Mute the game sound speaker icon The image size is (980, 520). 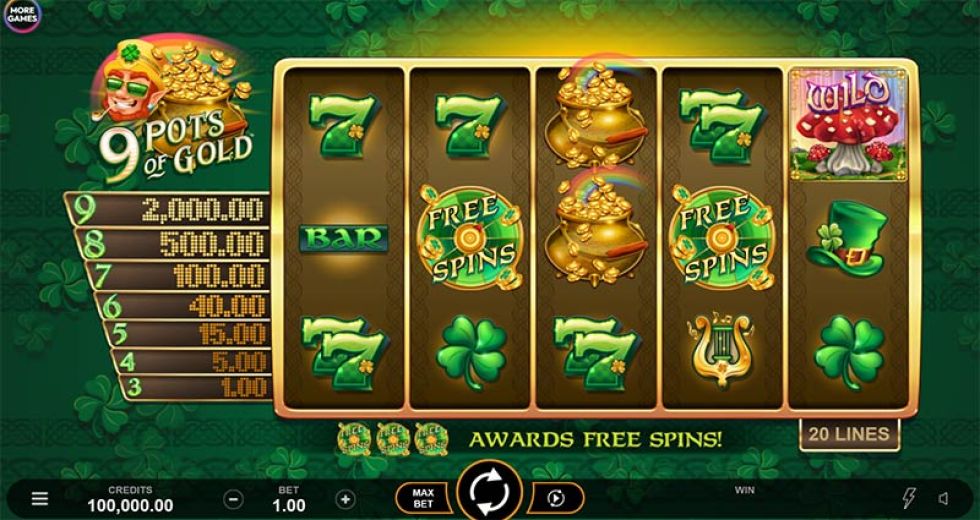coord(944,499)
